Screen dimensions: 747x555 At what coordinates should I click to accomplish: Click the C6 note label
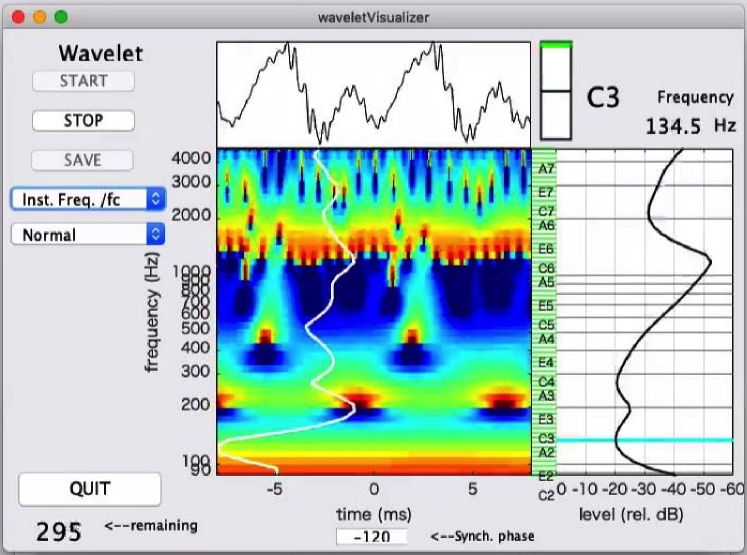[x=546, y=268]
